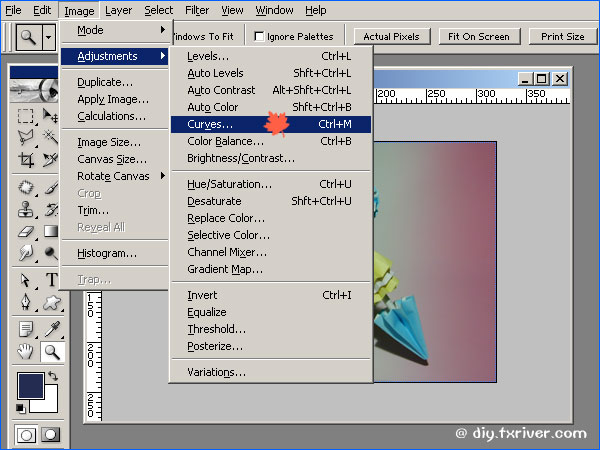Choose Duplicate menu item
This screenshot has height=450, width=600.
pos(115,82)
